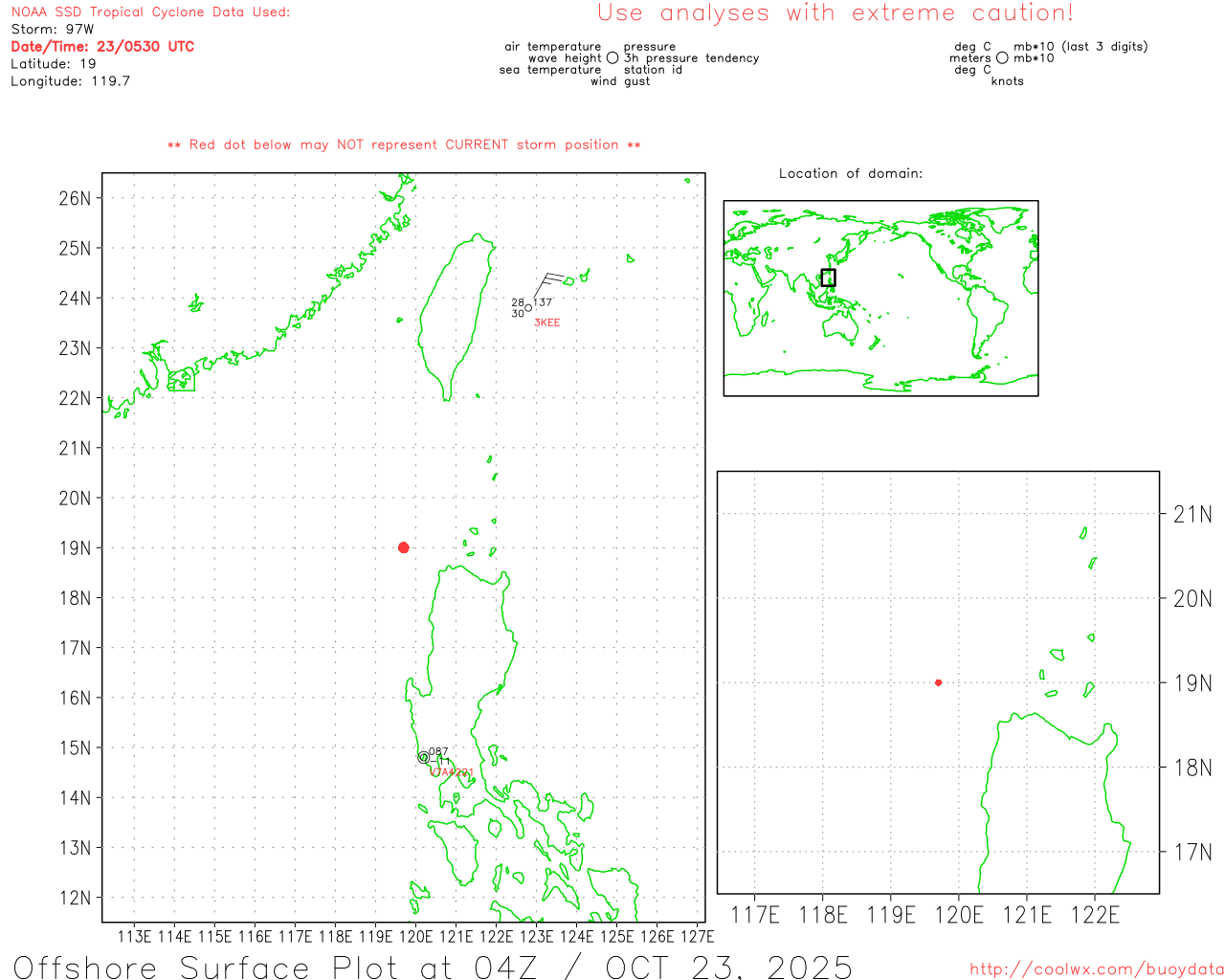Click the 'NOAA SSD Tropical Cyclone Data Used' text
Viewport: 1225px width, 980px height.
coord(150,12)
